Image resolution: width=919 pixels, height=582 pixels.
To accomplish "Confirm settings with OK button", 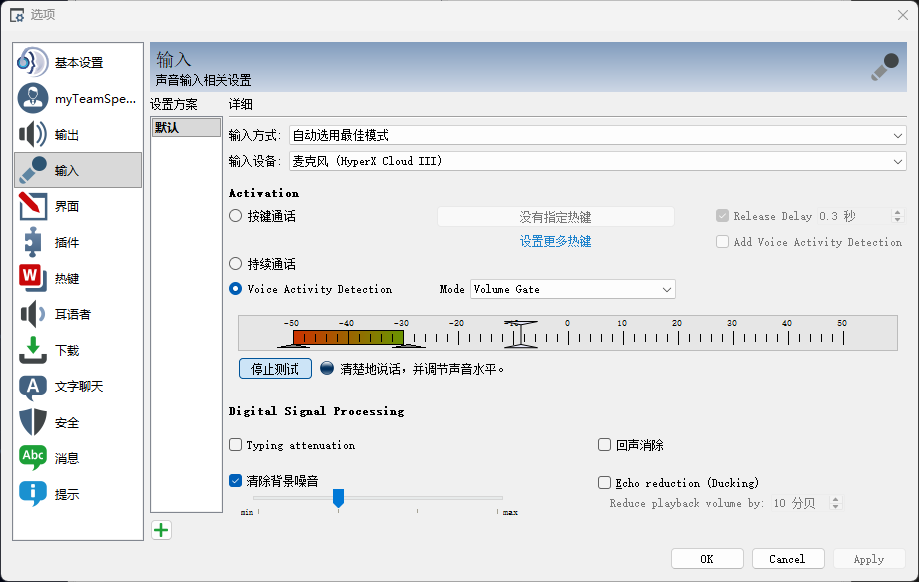I will click(707, 559).
